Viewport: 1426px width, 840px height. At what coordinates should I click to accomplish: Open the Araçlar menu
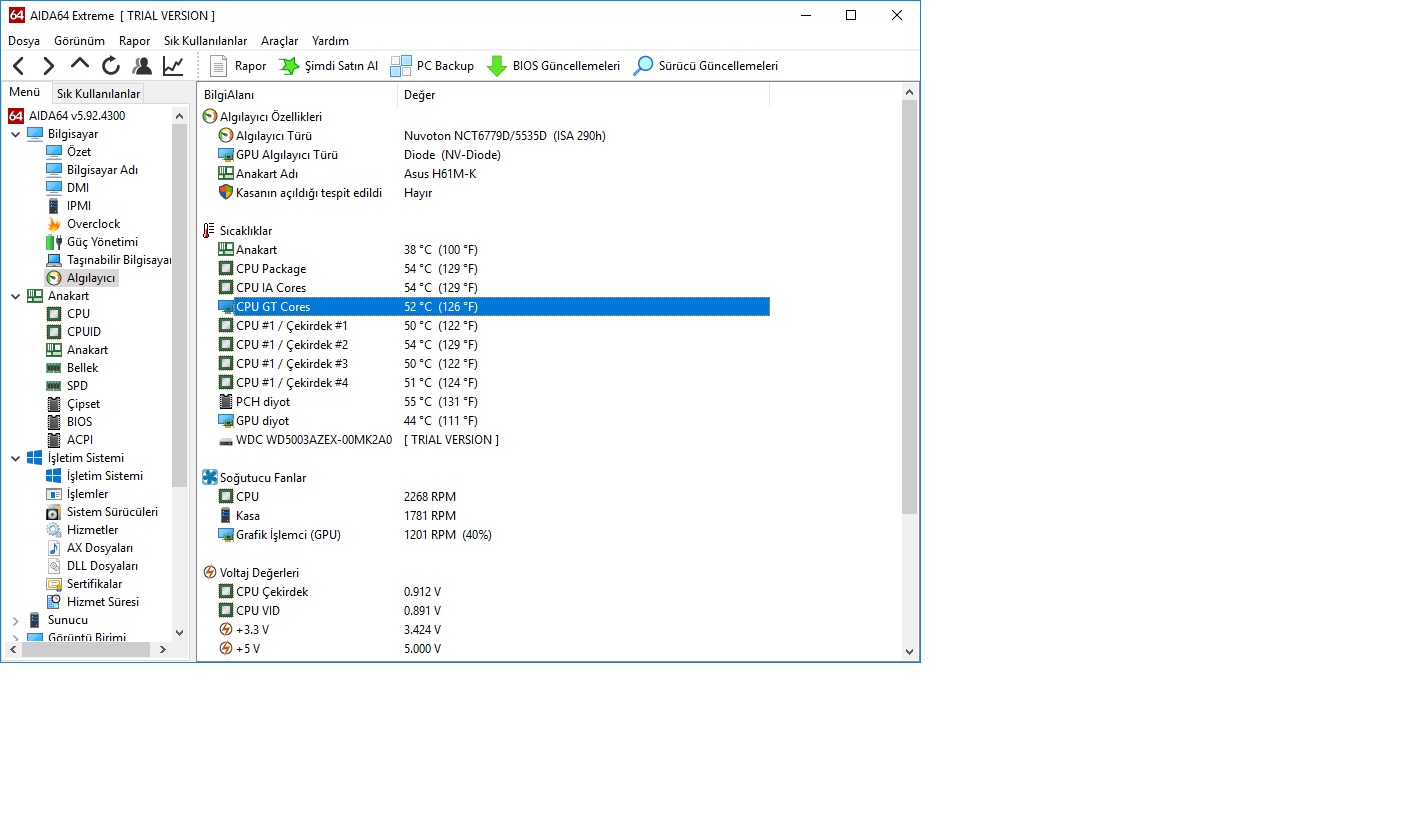pos(279,41)
